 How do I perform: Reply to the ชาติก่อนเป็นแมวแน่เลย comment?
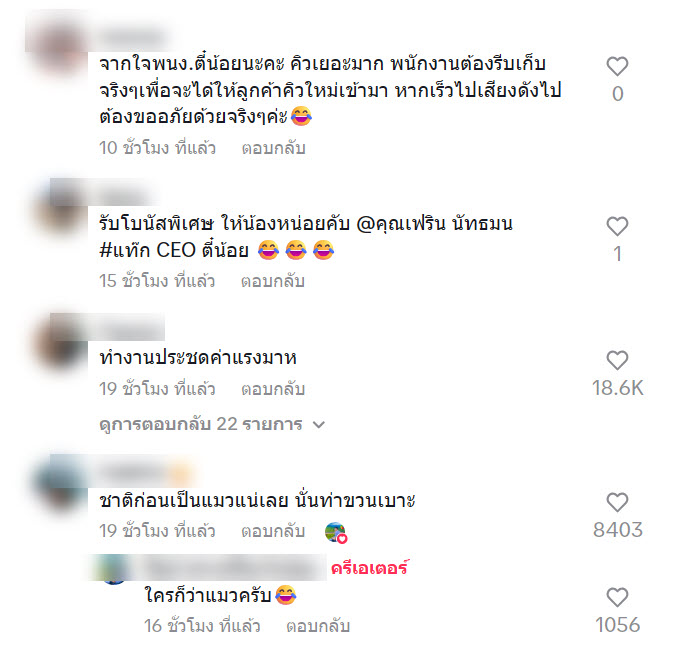tap(273, 531)
